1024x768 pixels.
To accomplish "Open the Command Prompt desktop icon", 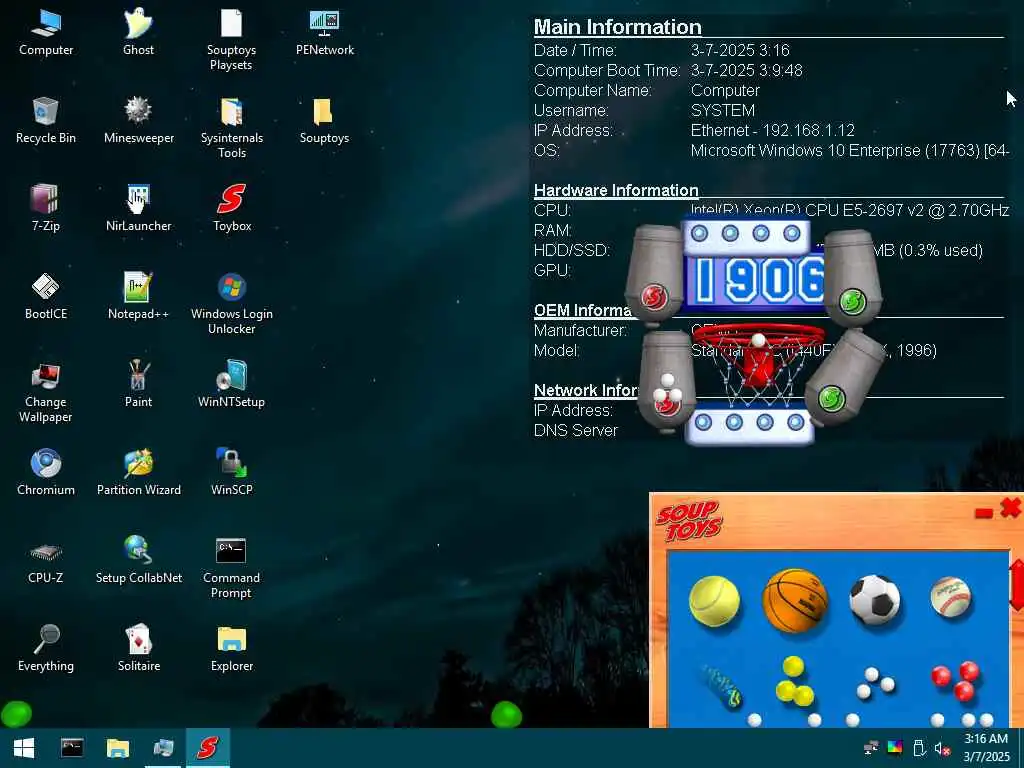I will (232, 568).
